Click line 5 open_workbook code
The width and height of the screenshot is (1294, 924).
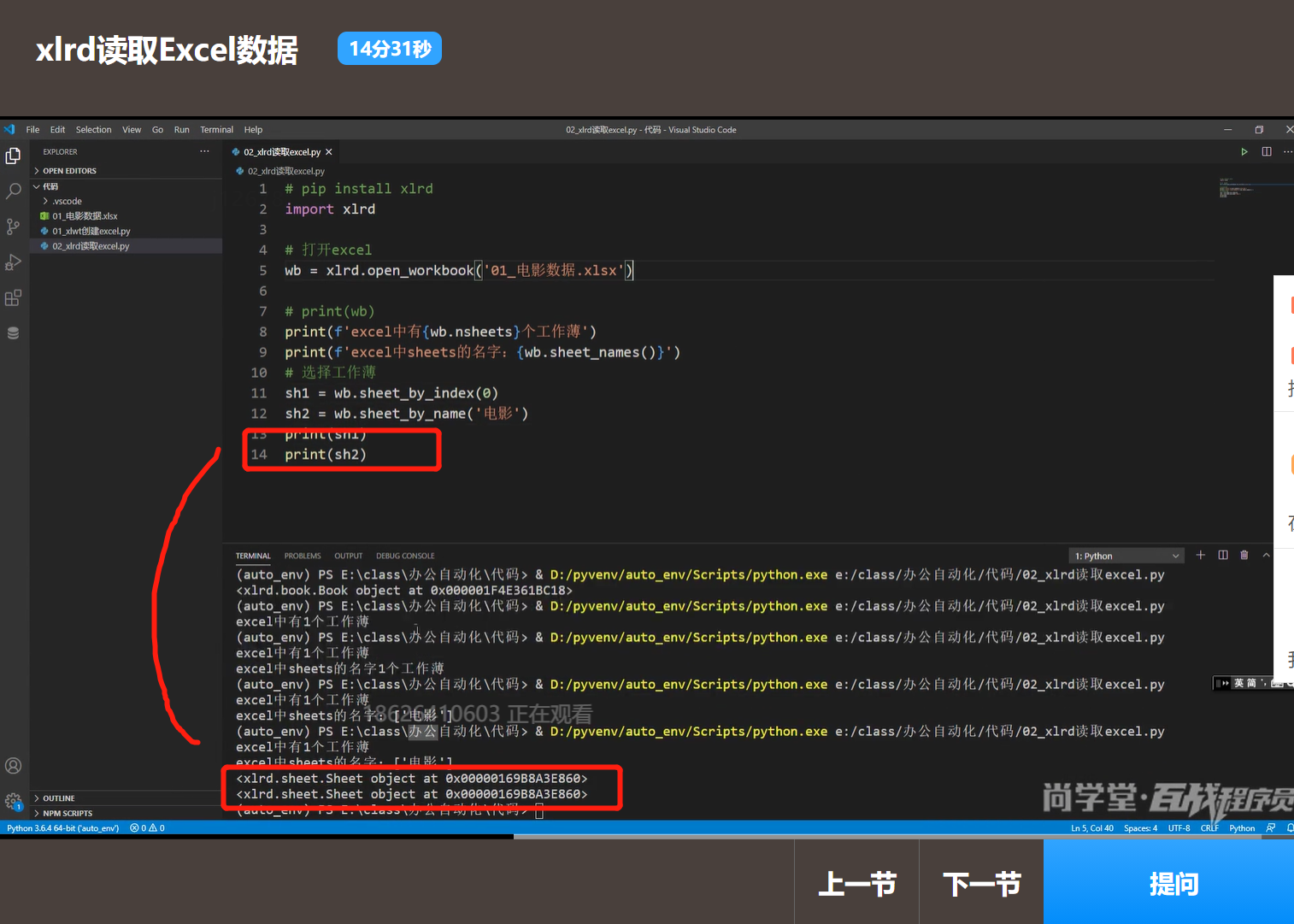[460, 271]
